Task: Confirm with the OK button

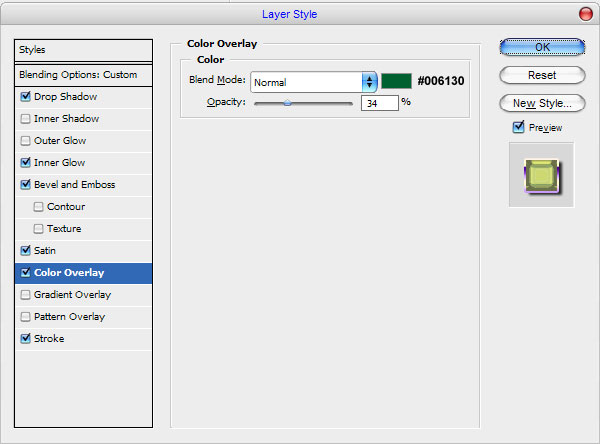Action: (542, 47)
